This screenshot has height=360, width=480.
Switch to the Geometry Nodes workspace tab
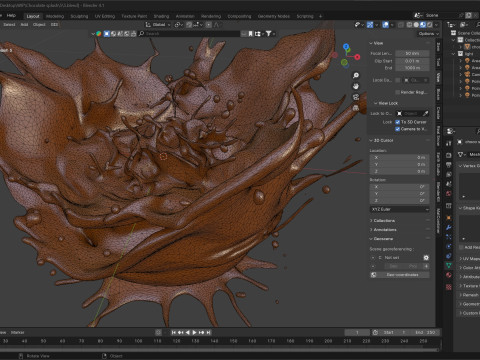coord(274,16)
